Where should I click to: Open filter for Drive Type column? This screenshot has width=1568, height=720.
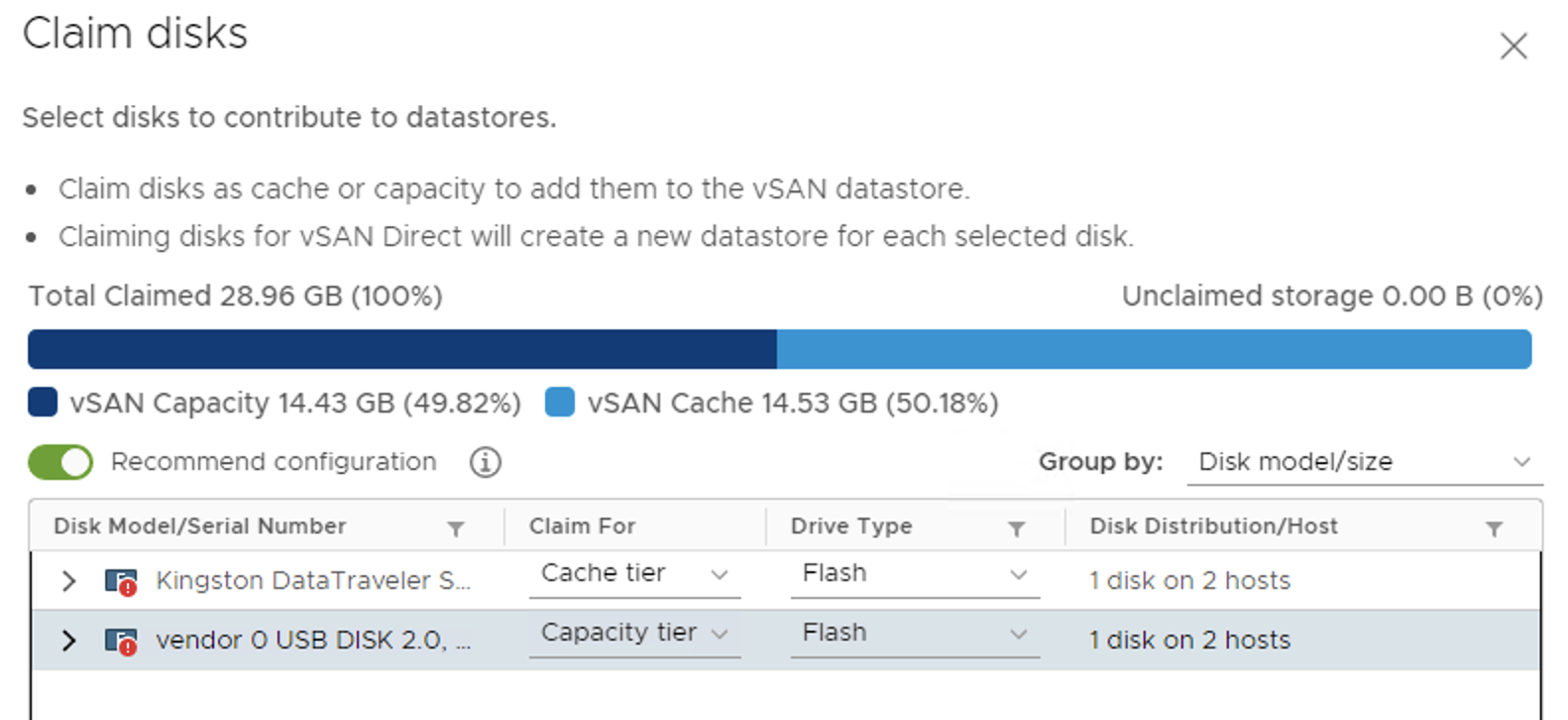[1017, 529]
